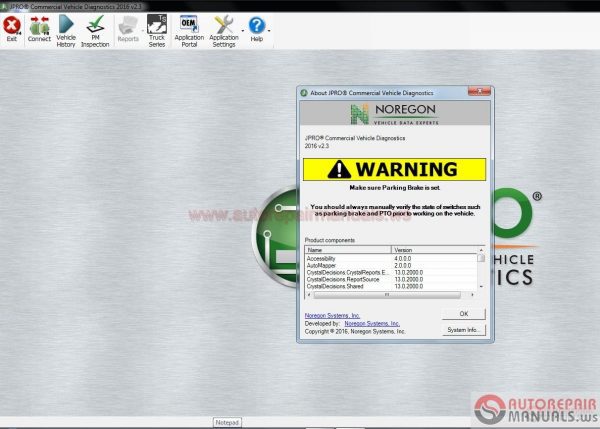The width and height of the screenshot is (600, 429).
Task: Click OK in About dialog
Action: click(464, 314)
